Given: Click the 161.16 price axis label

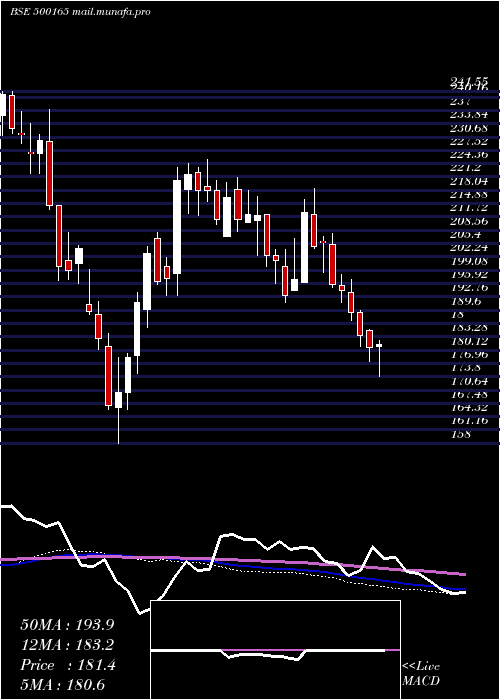Looking at the screenshot, I should 468,421.
